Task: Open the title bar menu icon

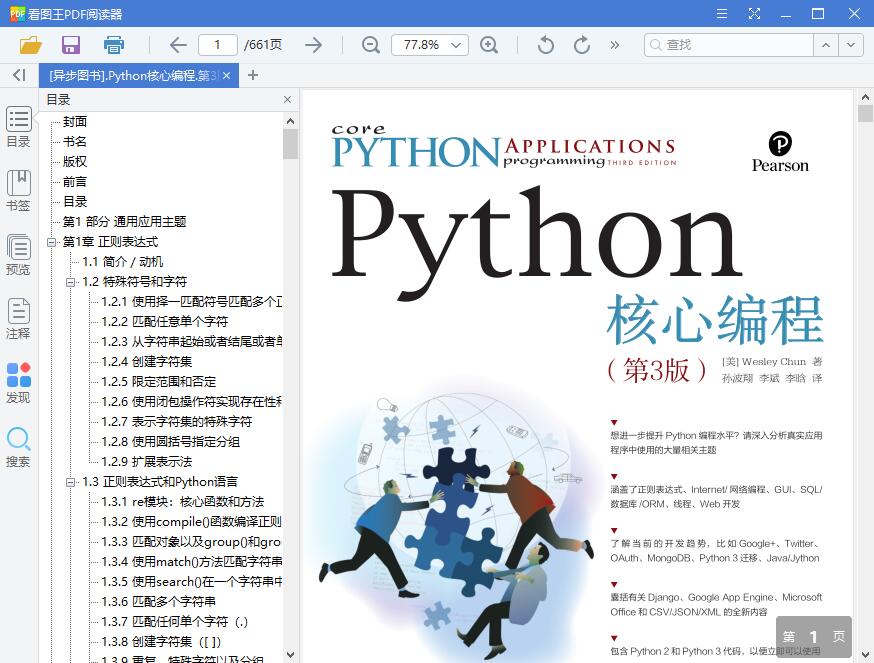Action: pyautogui.click(x=722, y=13)
